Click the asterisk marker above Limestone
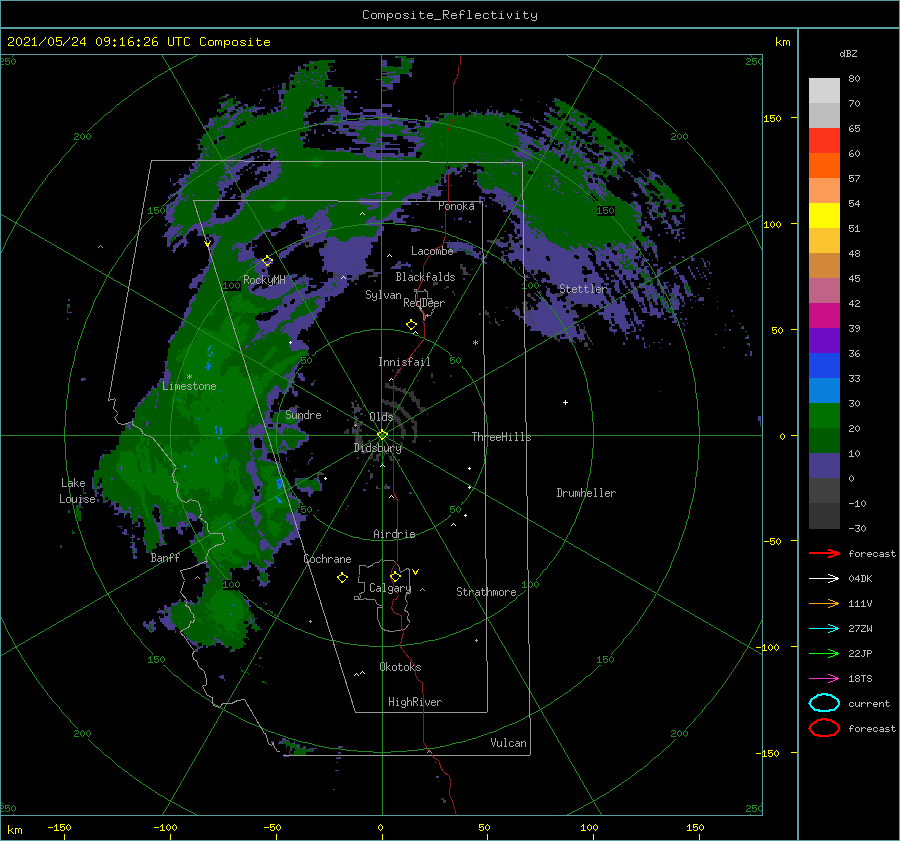The image size is (900, 841). [x=189, y=377]
